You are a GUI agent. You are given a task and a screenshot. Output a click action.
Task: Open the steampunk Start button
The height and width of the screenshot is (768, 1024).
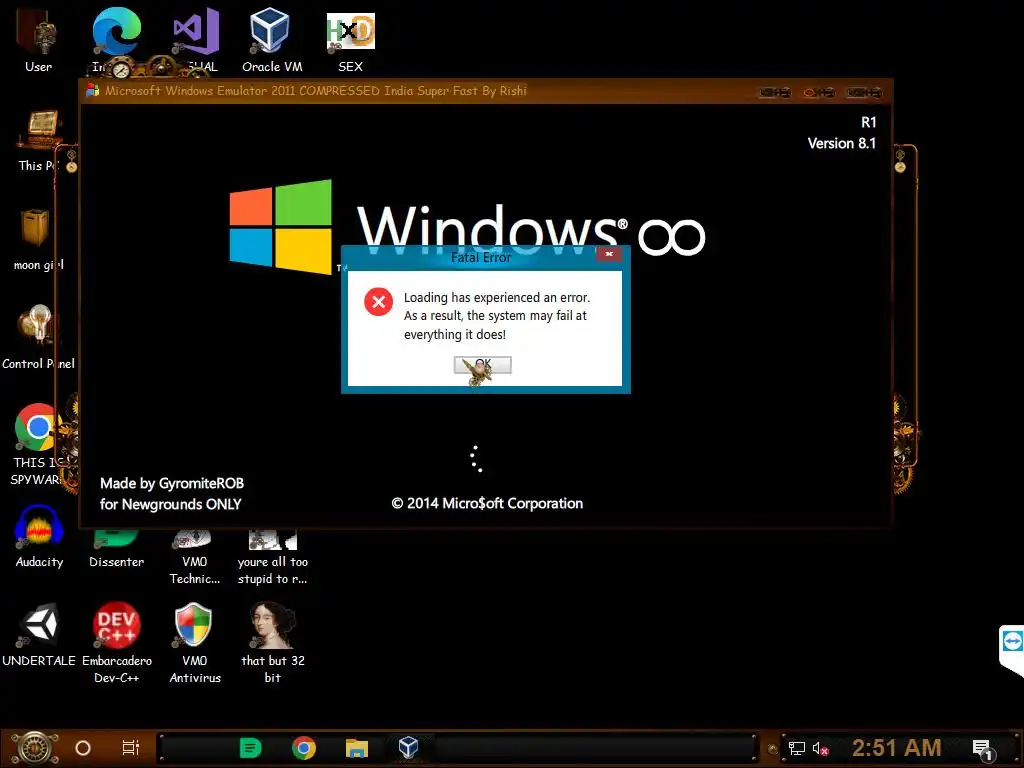(35, 748)
